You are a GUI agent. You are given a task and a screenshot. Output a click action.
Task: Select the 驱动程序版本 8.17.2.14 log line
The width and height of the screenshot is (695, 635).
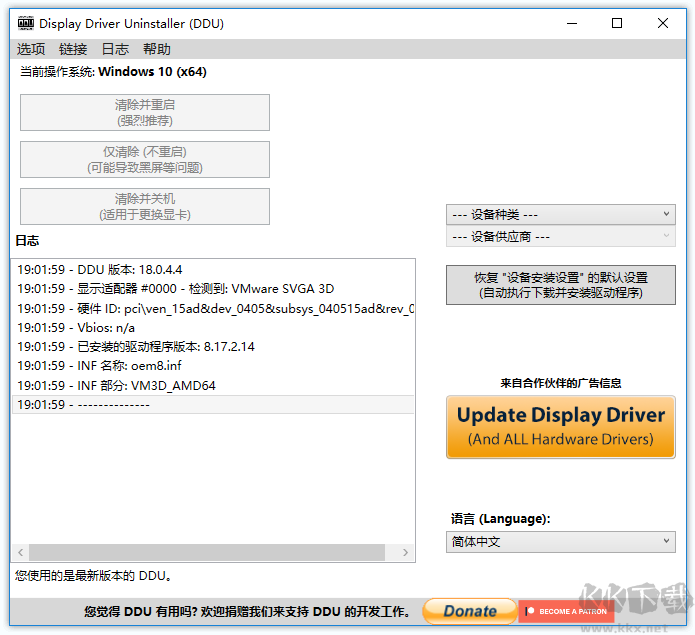[213, 347]
